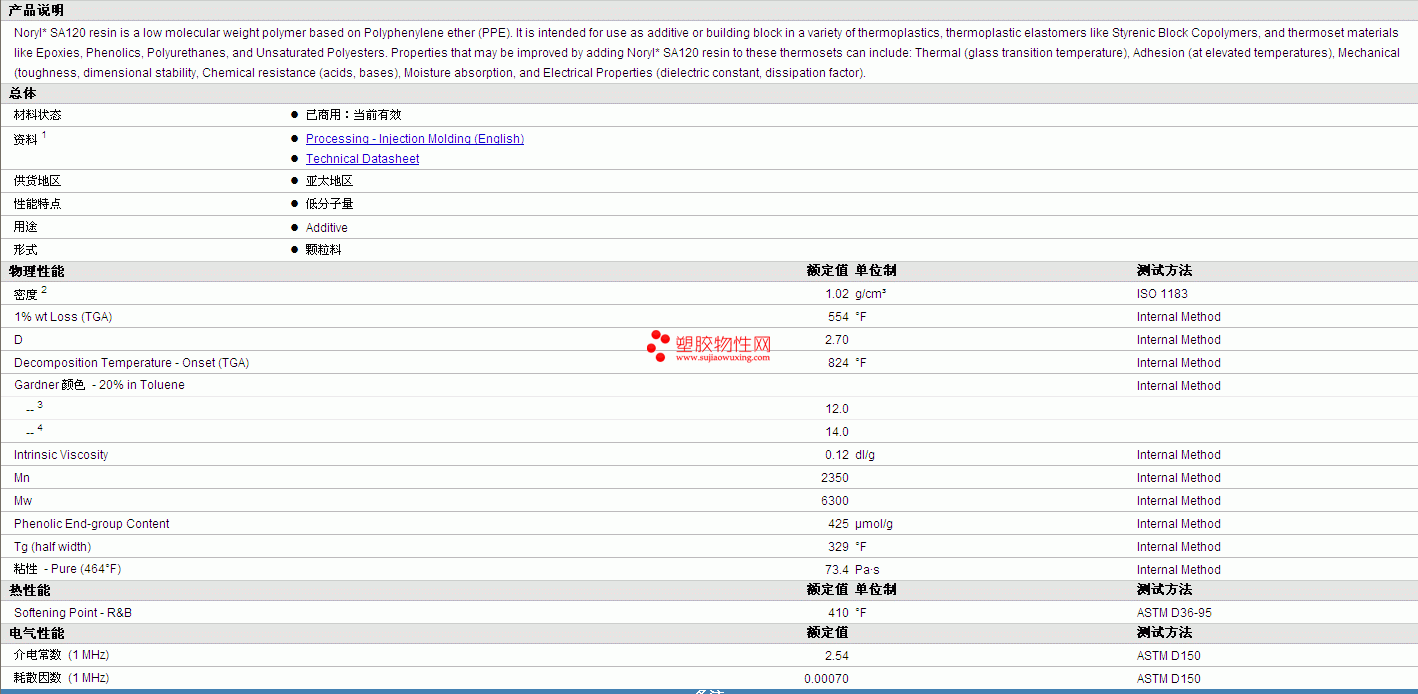
Task: Open the Technical Datasheet link
Action: 362,159
